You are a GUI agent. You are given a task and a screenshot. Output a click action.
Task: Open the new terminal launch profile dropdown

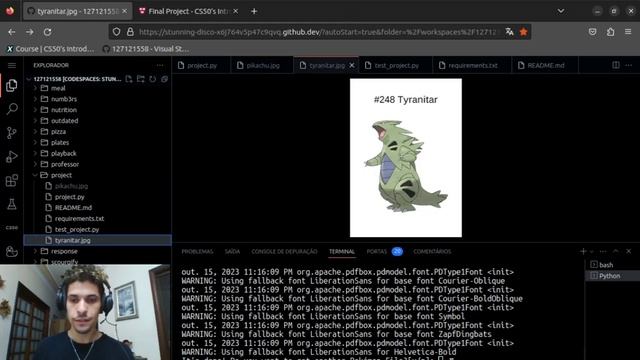(x=592, y=252)
